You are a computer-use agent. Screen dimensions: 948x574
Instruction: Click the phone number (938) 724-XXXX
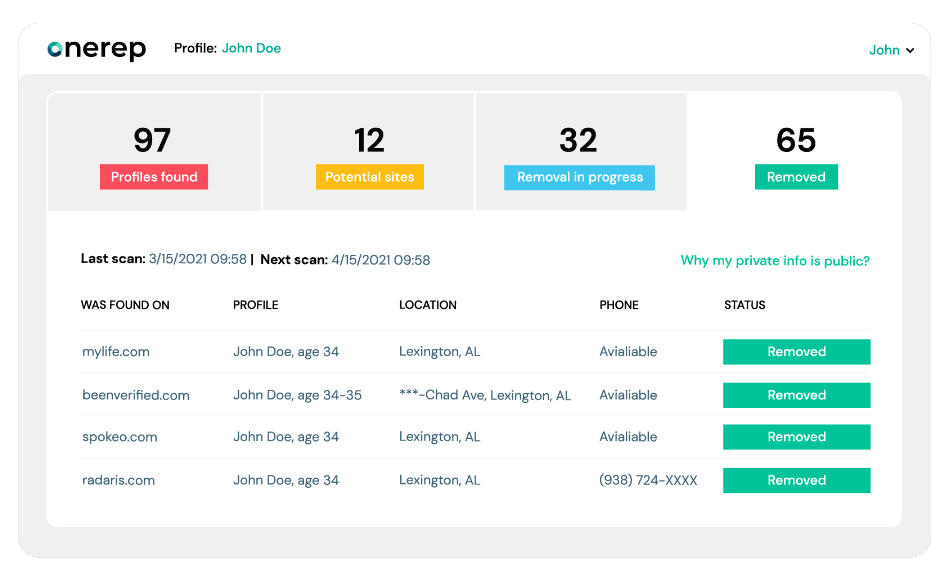(x=648, y=480)
